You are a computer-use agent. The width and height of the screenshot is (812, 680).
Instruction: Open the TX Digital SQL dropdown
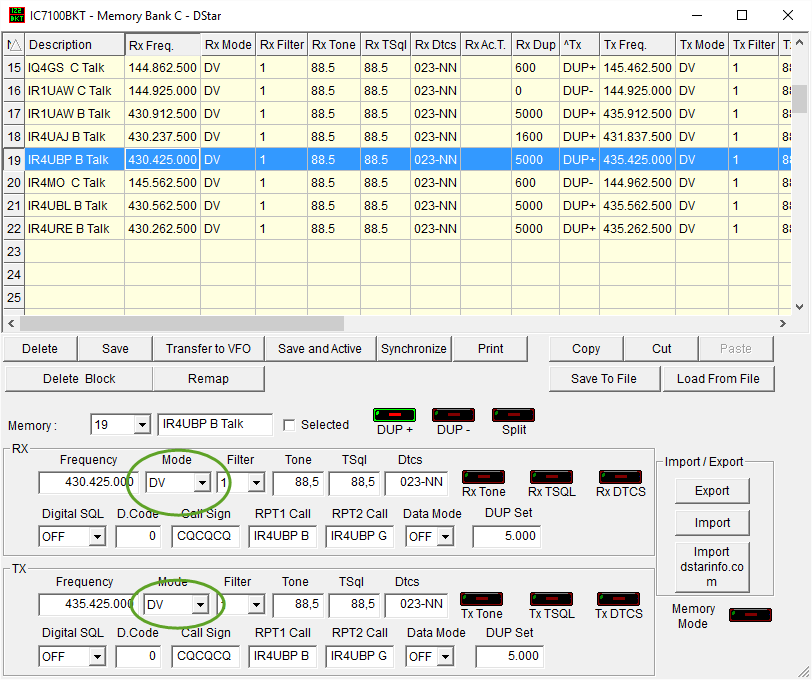97,657
